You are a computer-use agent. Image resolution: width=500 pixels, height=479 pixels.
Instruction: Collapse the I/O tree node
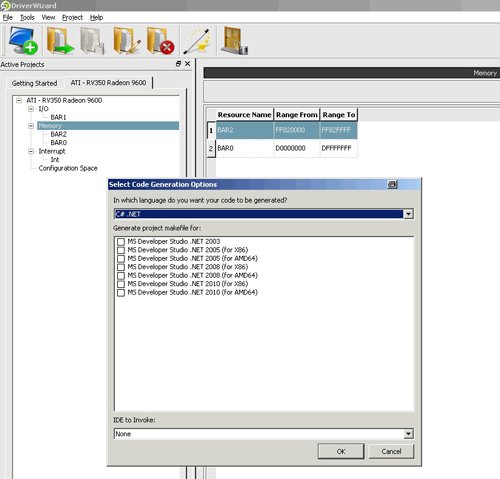pyautogui.click(x=31, y=109)
